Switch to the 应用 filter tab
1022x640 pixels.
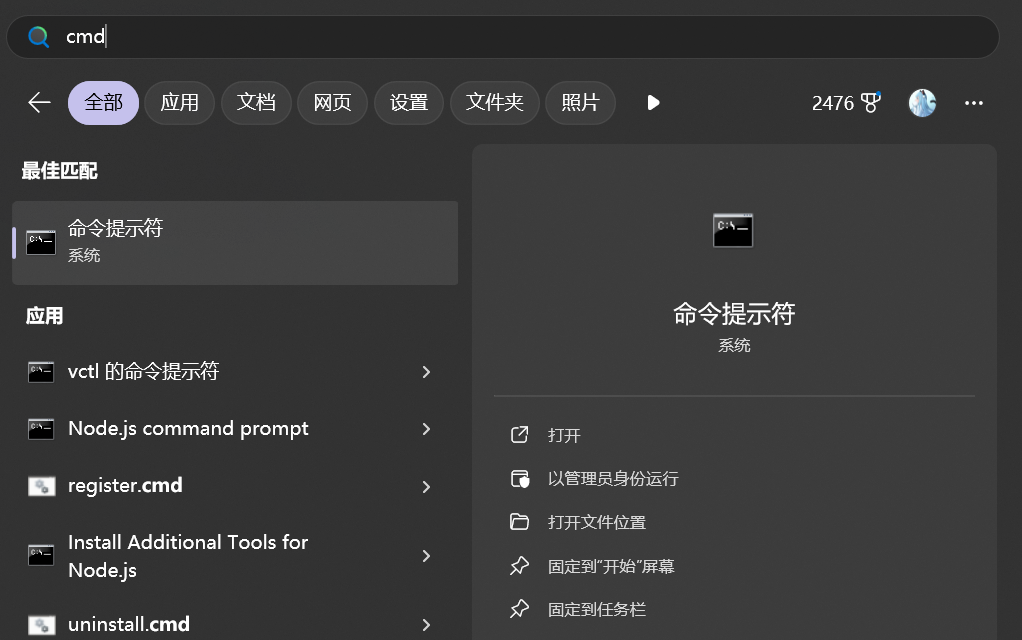point(180,103)
